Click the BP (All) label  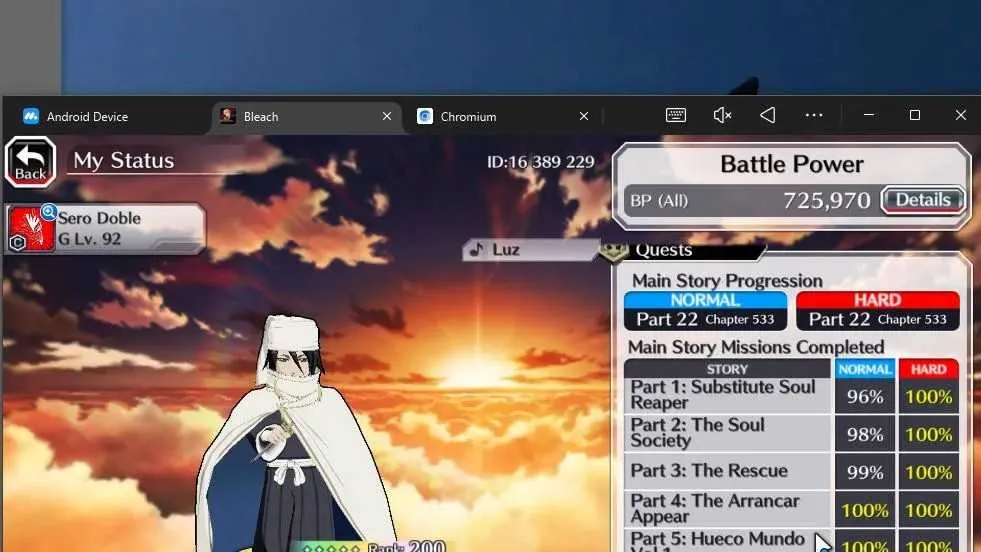pyautogui.click(x=659, y=201)
